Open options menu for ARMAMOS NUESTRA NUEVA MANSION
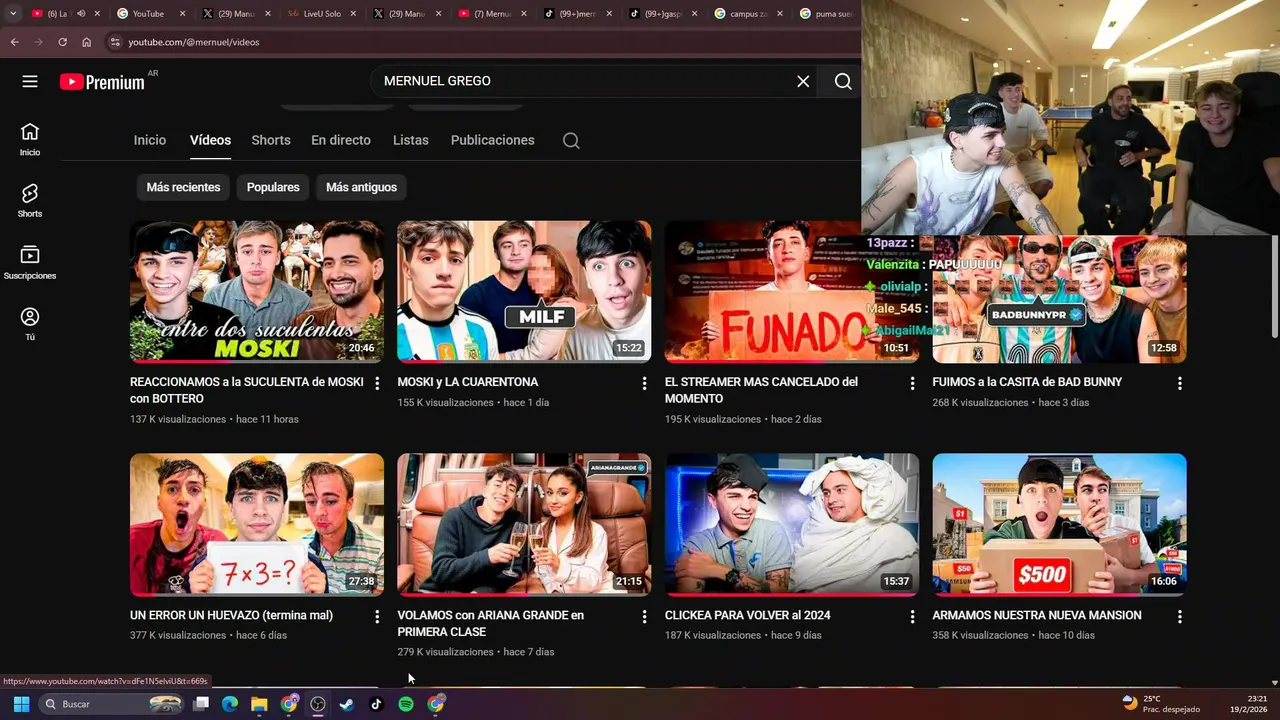 tap(1179, 617)
